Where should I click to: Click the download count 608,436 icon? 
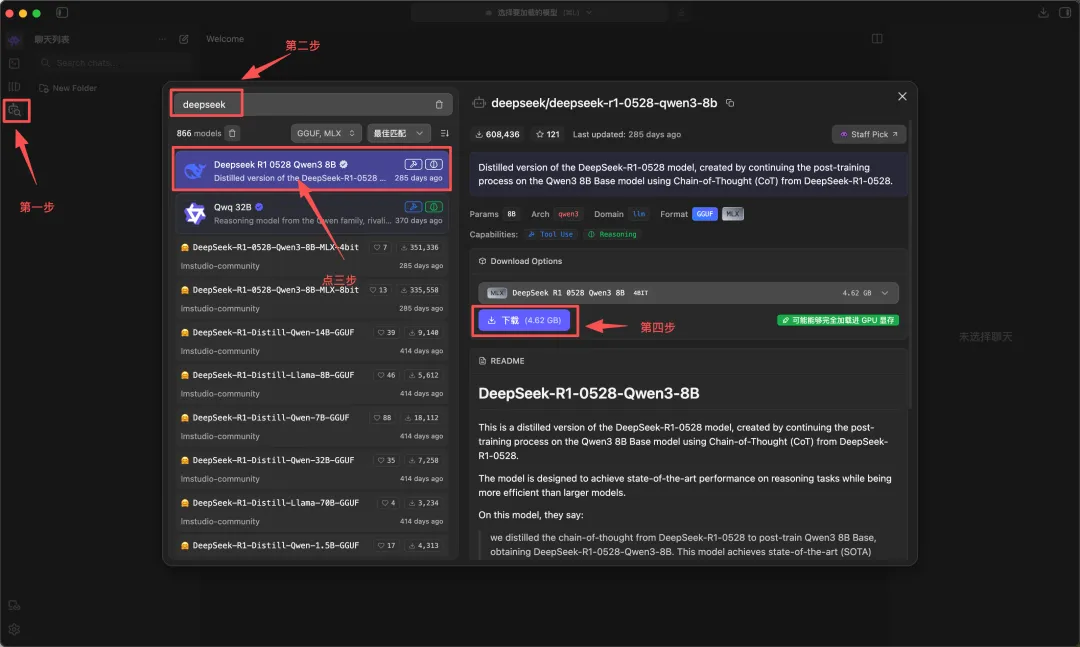[x=479, y=134]
